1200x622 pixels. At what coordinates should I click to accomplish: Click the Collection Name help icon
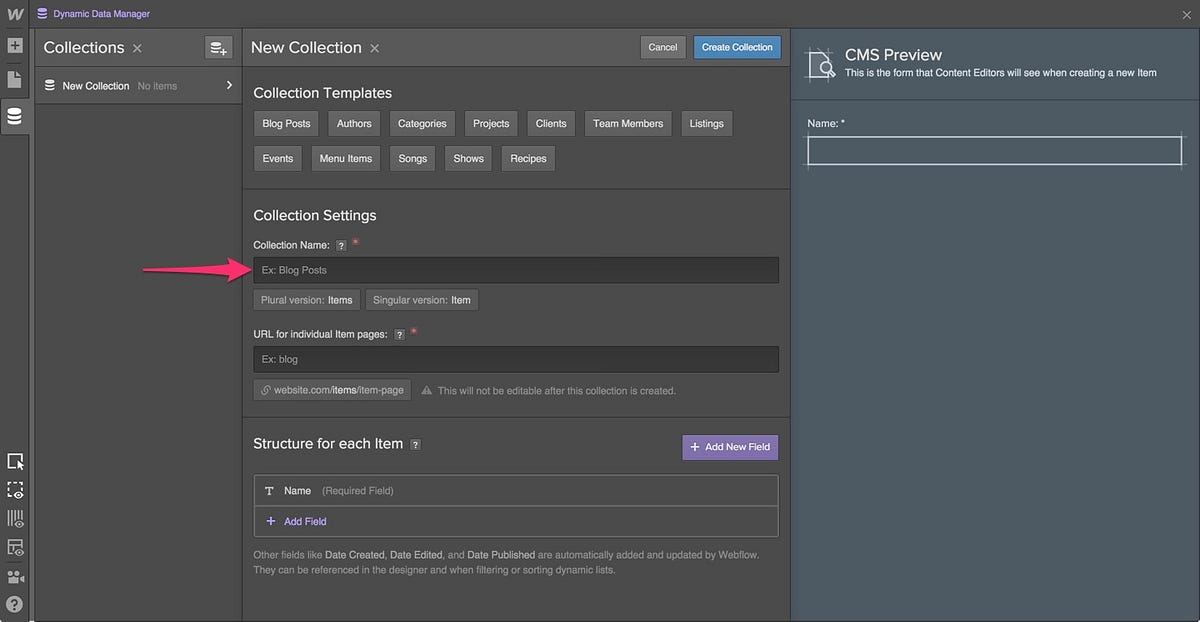point(341,245)
